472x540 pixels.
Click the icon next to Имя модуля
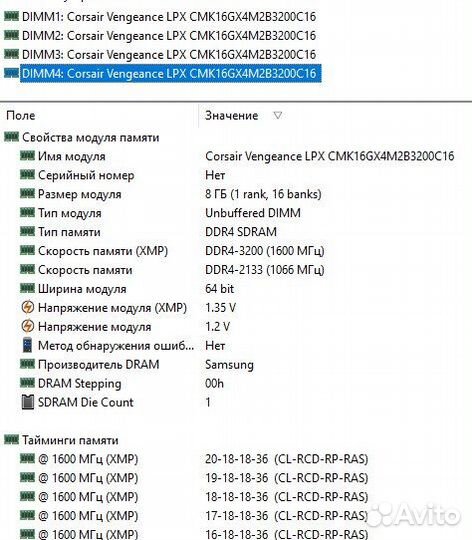pos(27,156)
